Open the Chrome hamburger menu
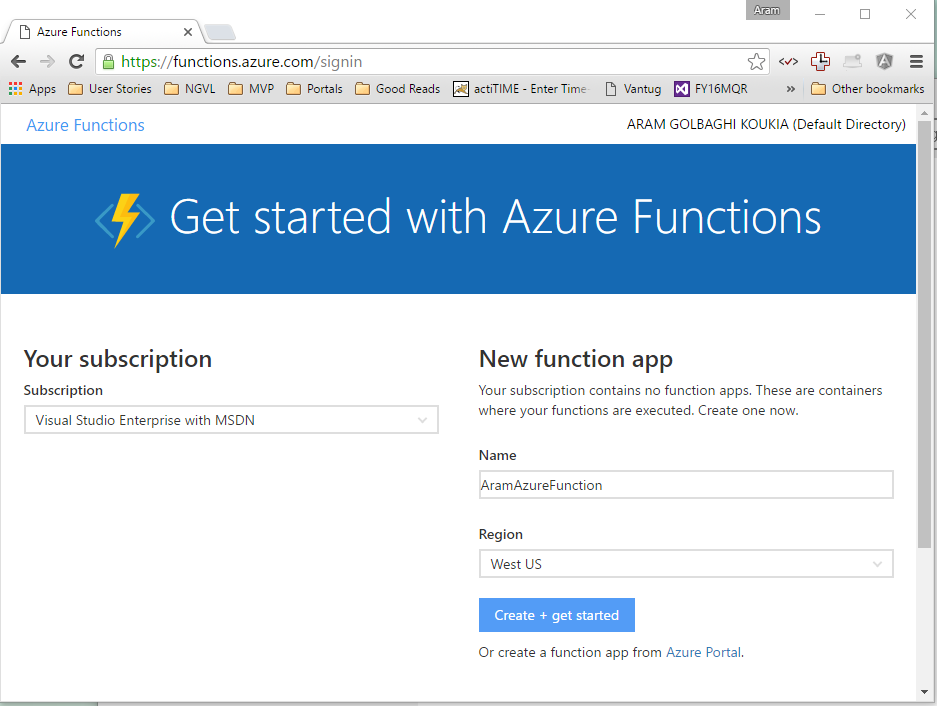This screenshot has height=706, width=937. [916, 61]
